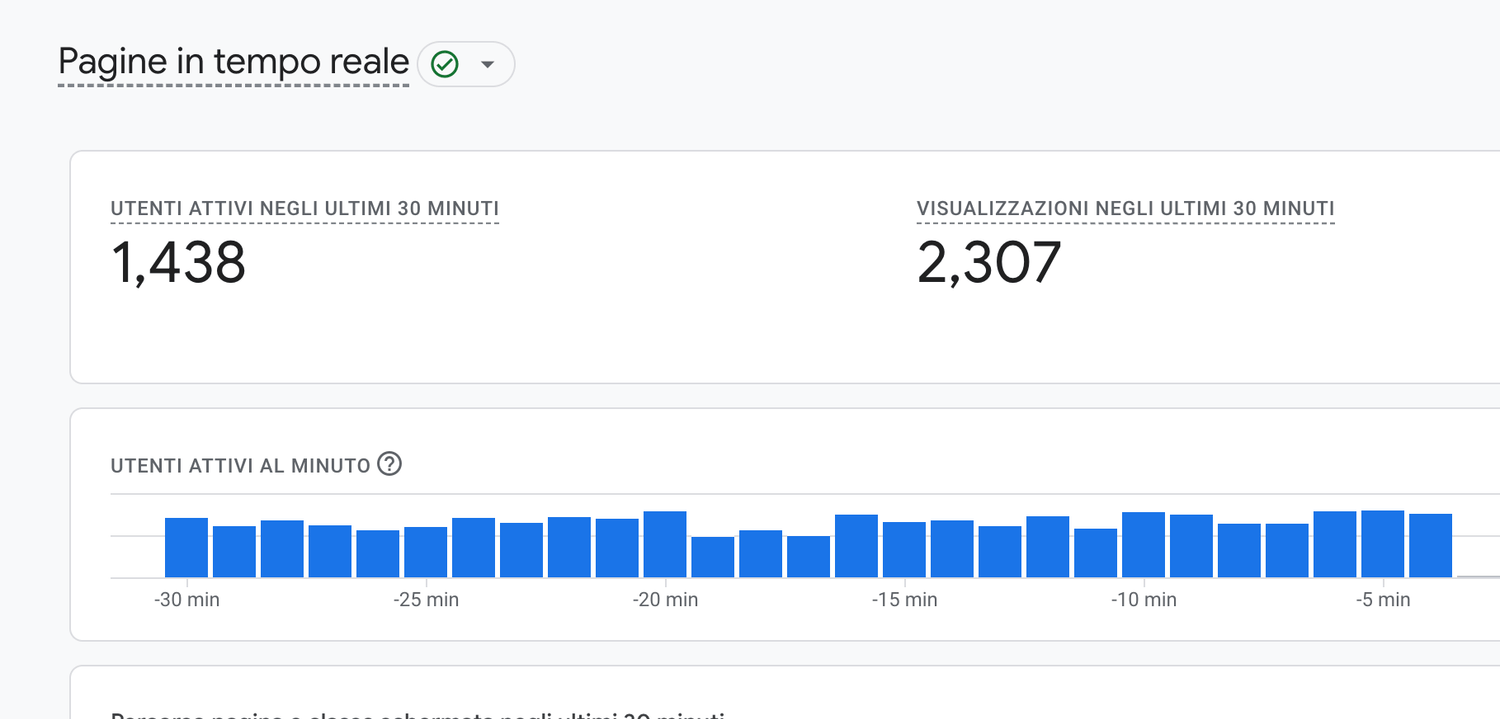Click the -15 min axis label
1500x719 pixels.
tap(904, 600)
